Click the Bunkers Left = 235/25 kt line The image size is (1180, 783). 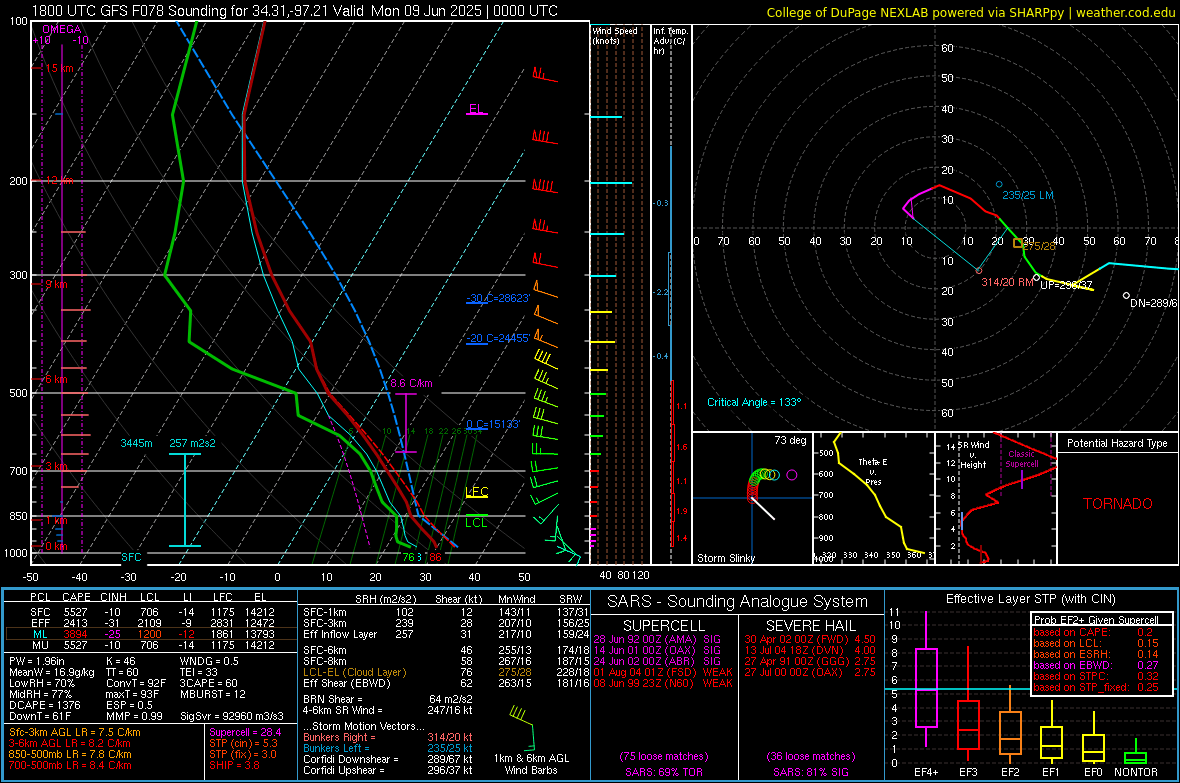[x=388, y=748]
